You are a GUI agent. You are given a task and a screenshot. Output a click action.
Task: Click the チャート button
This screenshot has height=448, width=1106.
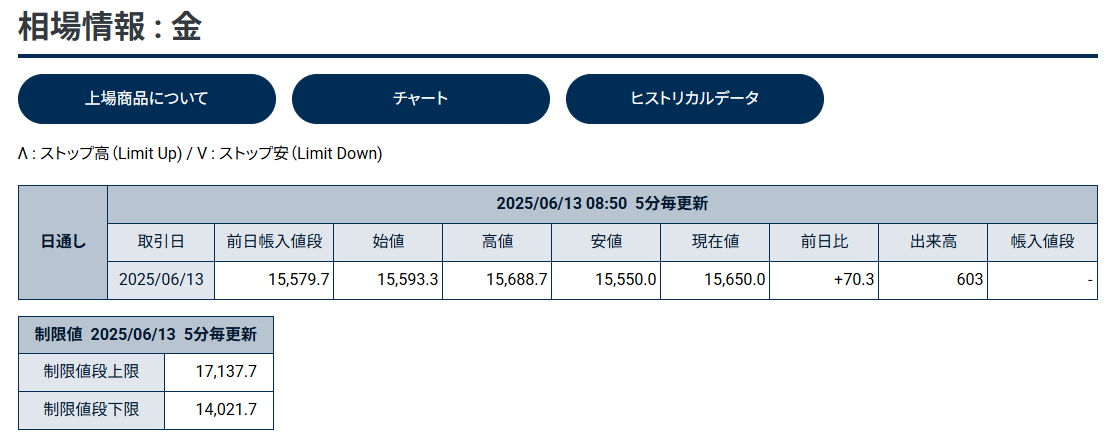pos(421,99)
